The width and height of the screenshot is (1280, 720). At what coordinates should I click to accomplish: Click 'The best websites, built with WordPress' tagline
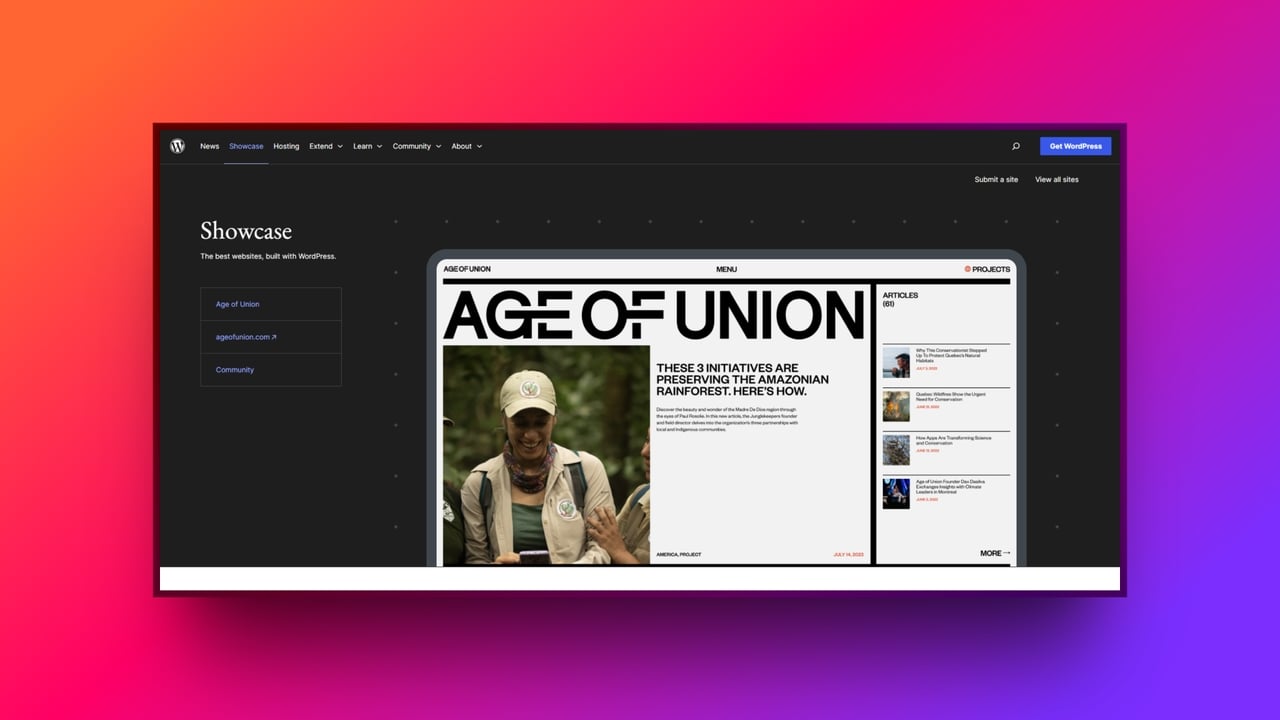pyautogui.click(x=268, y=256)
